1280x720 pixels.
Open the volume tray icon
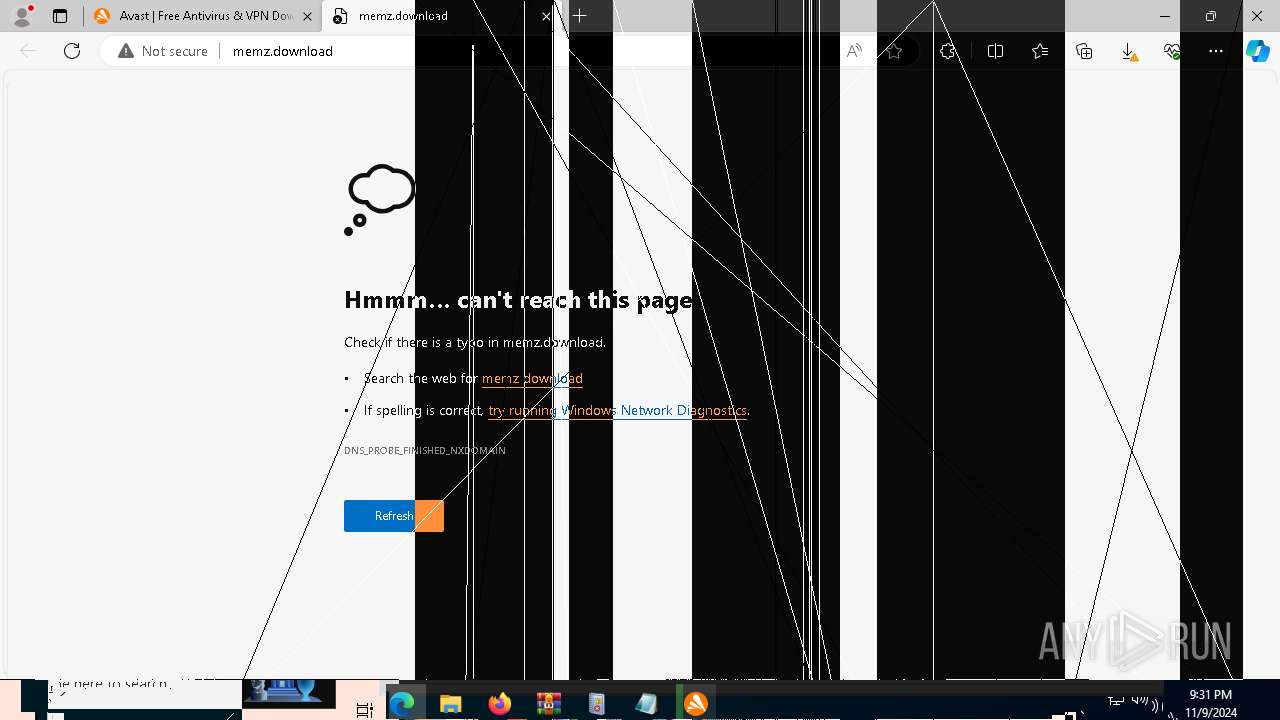1139,702
